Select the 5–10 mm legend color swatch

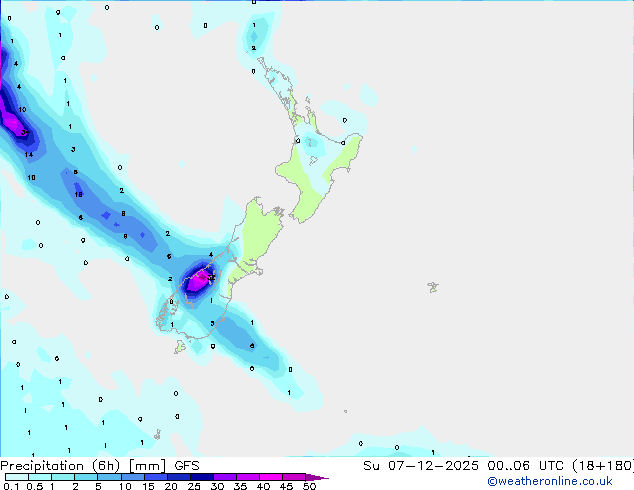(109, 477)
